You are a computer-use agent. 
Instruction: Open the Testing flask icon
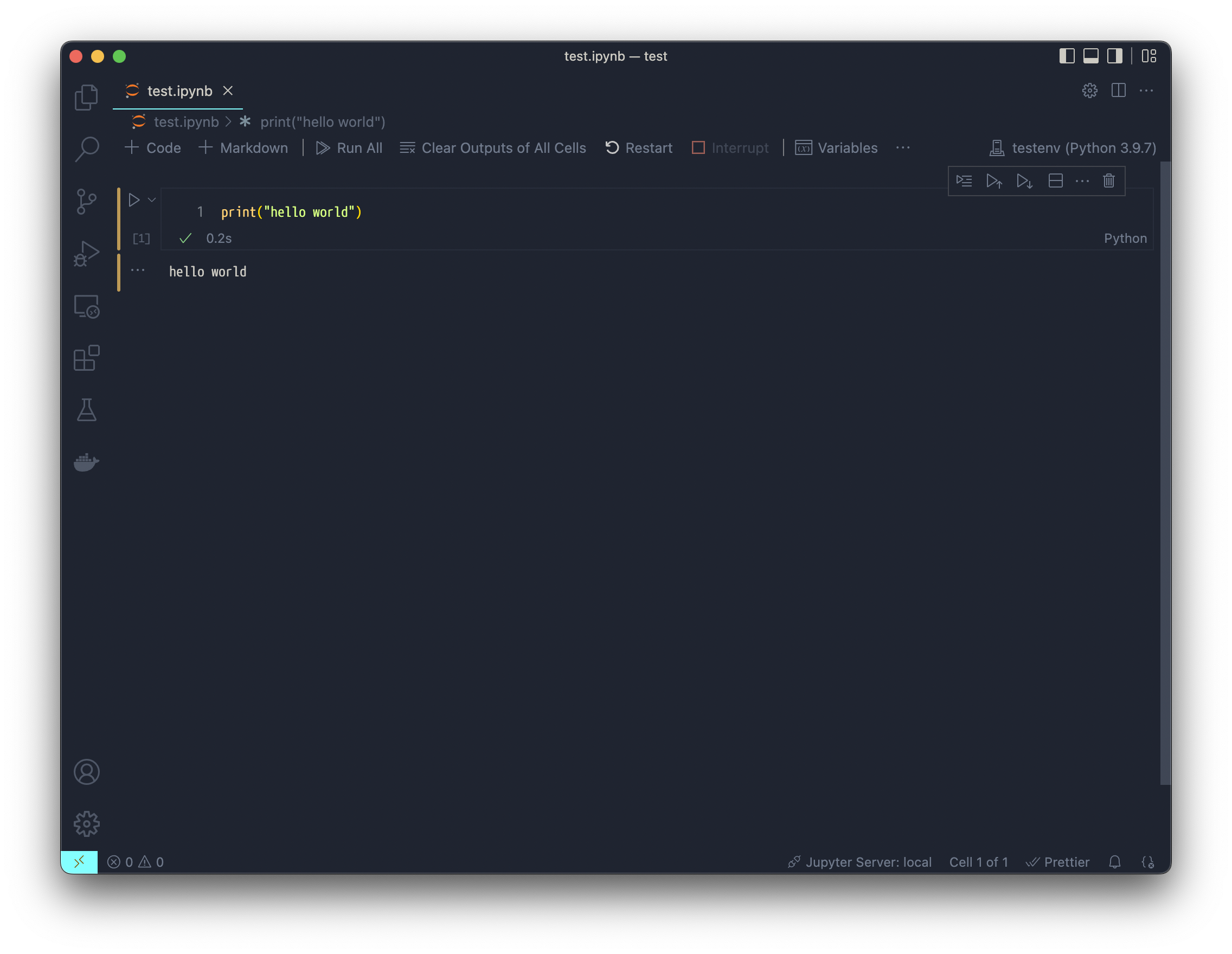click(x=86, y=410)
